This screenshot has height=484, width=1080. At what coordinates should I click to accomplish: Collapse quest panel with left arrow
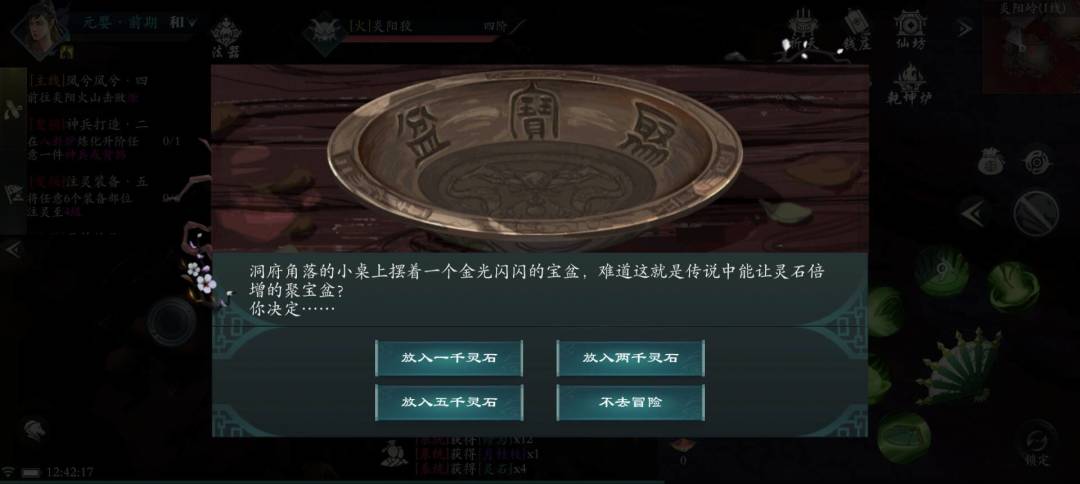[12, 249]
